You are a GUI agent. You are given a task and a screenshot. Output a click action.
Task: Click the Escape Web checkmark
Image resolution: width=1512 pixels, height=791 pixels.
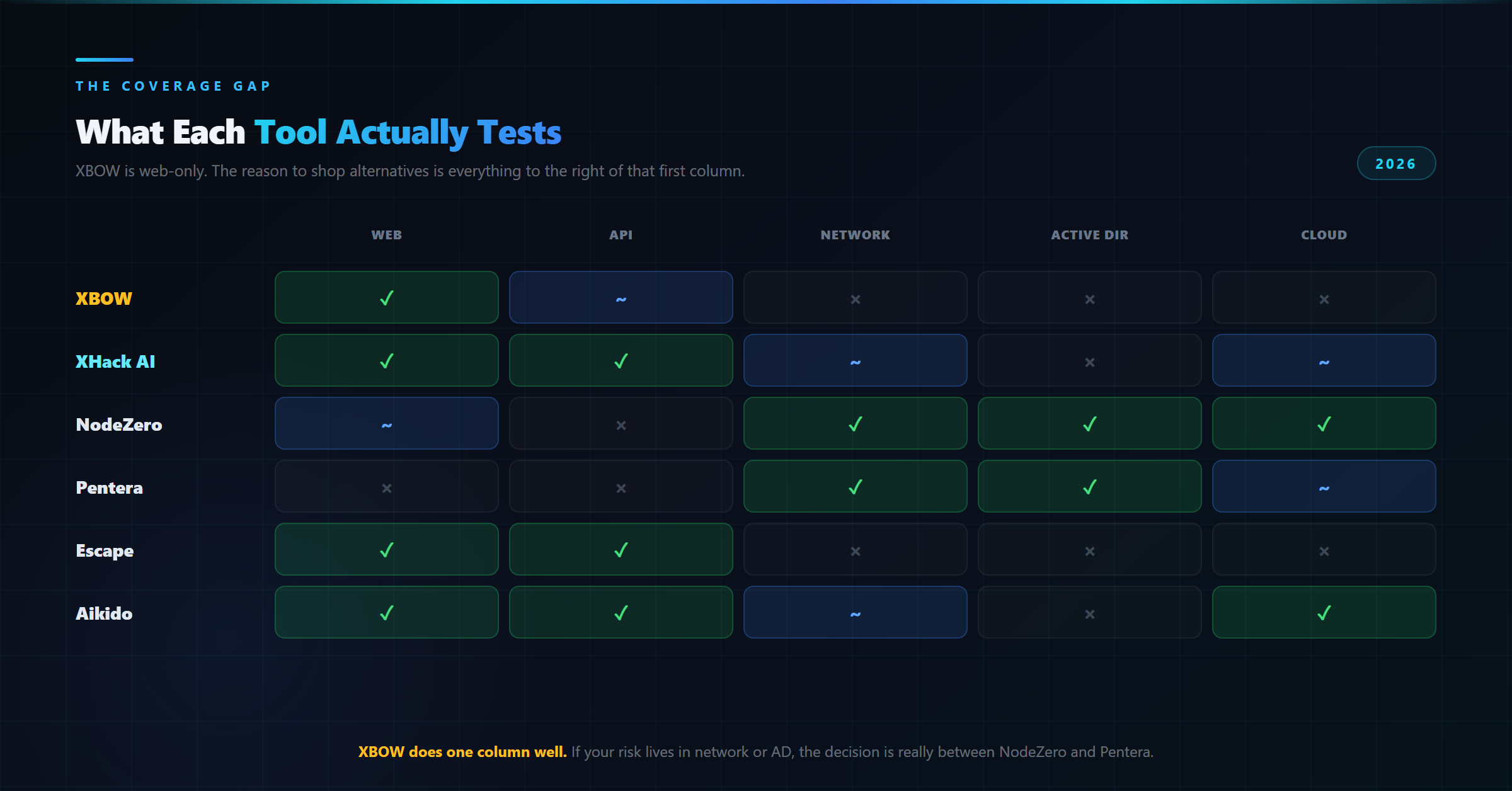click(x=387, y=549)
